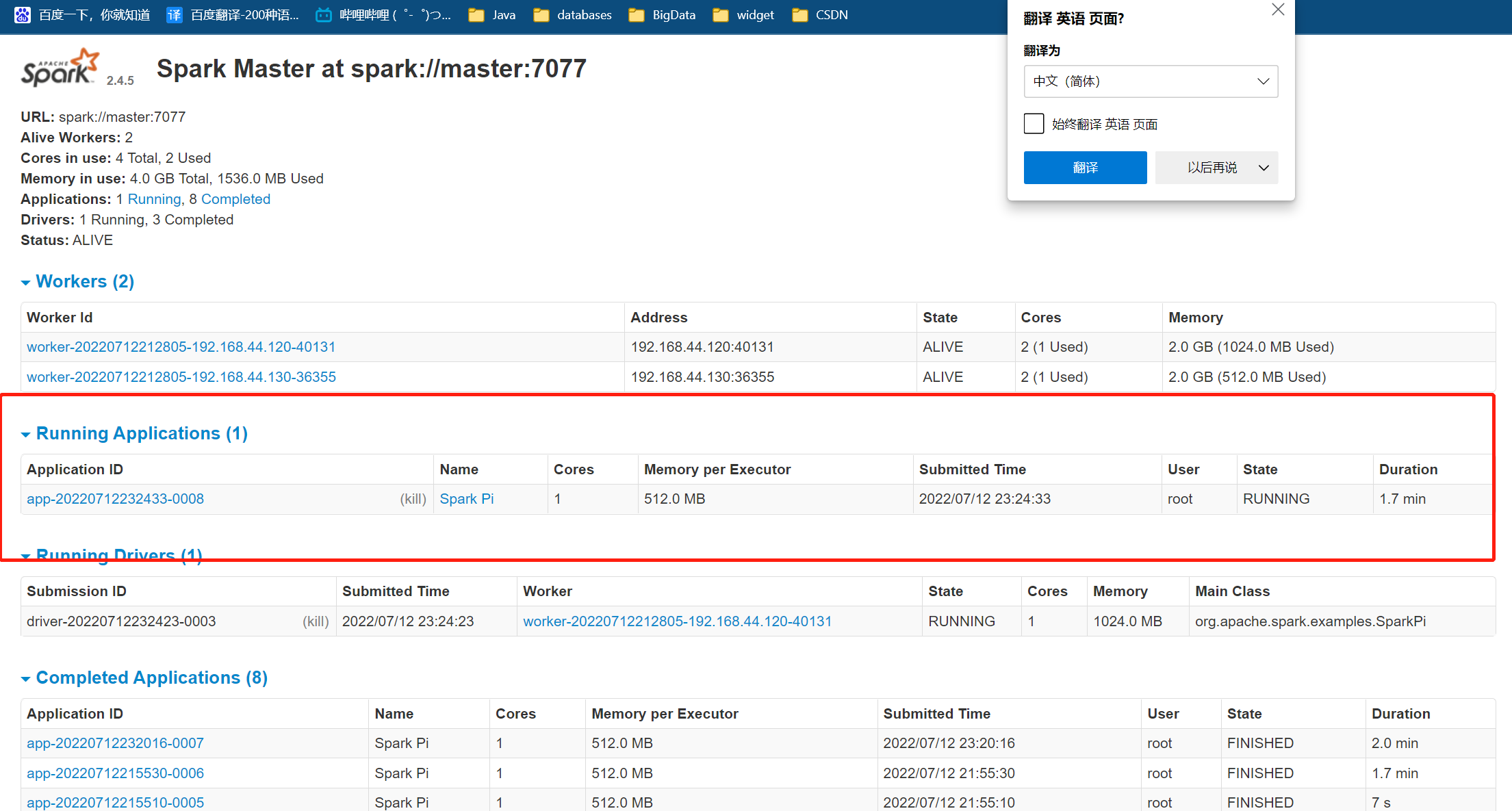Open the Bilibili bookmark icon
The height and width of the screenshot is (811, 1512).
(x=323, y=15)
